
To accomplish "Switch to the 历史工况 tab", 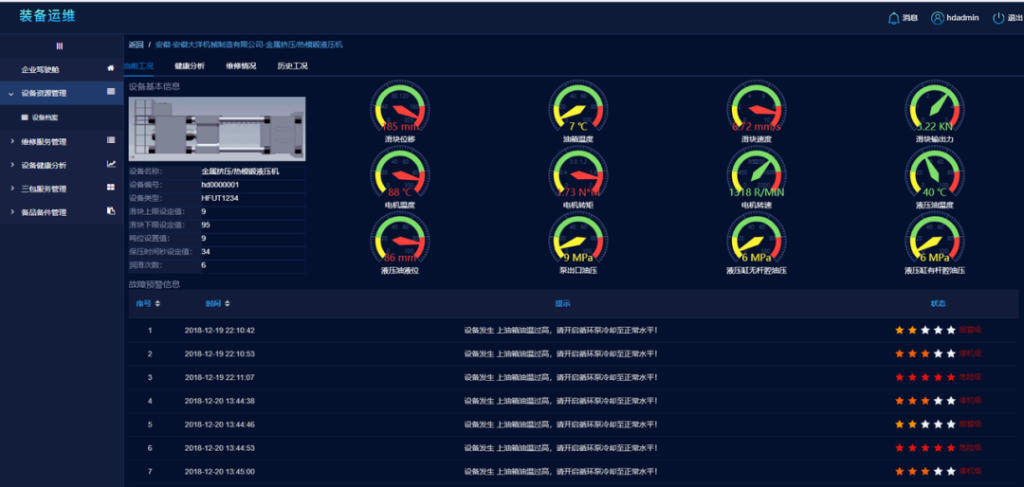I will pos(292,66).
